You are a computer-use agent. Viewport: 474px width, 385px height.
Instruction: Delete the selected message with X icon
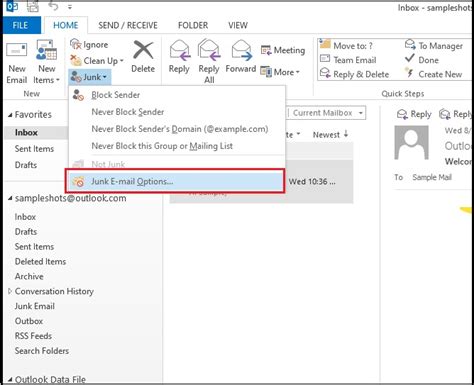click(143, 57)
